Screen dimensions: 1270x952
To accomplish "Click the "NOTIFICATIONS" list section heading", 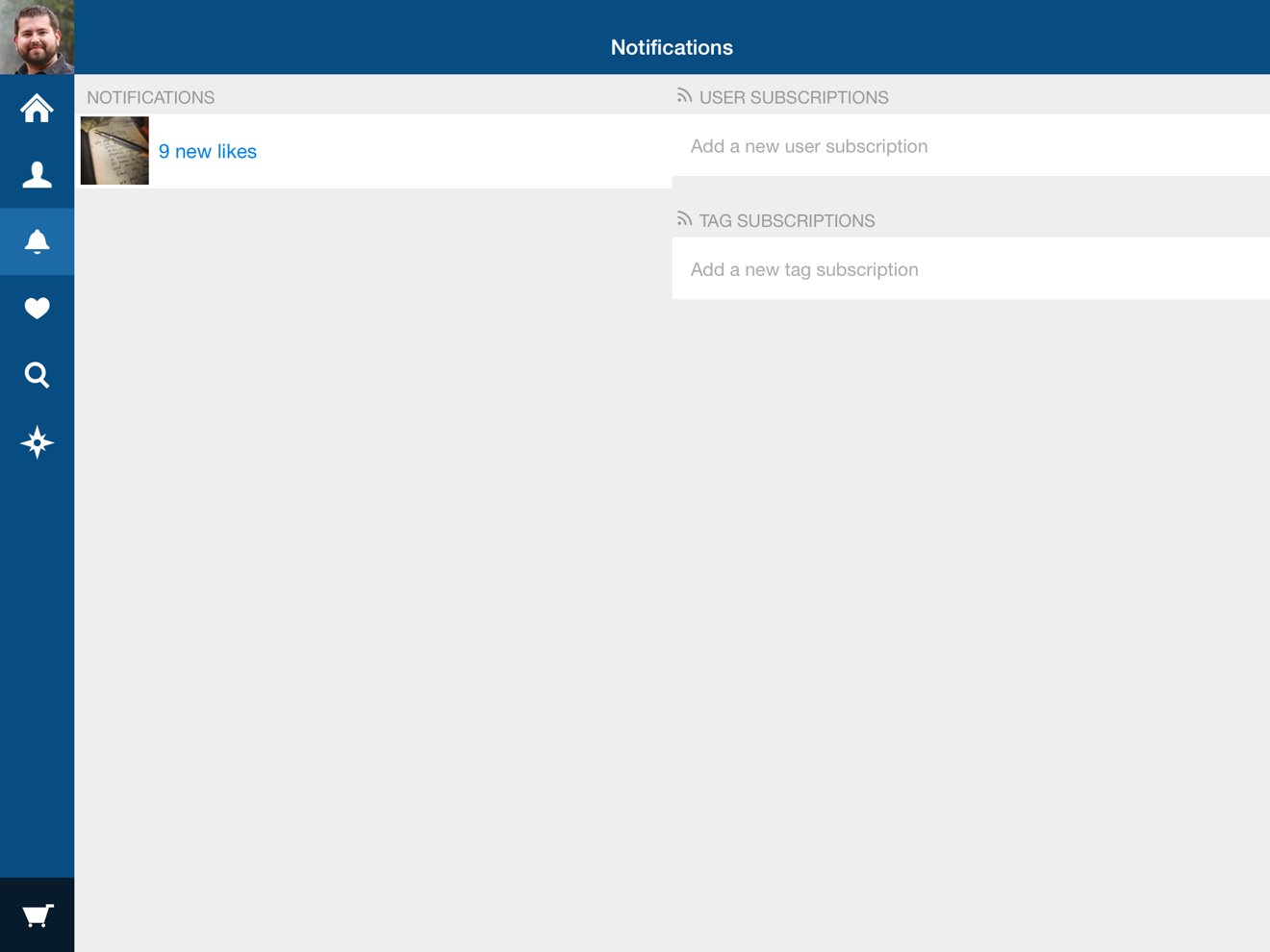I will pyautogui.click(x=151, y=98).
